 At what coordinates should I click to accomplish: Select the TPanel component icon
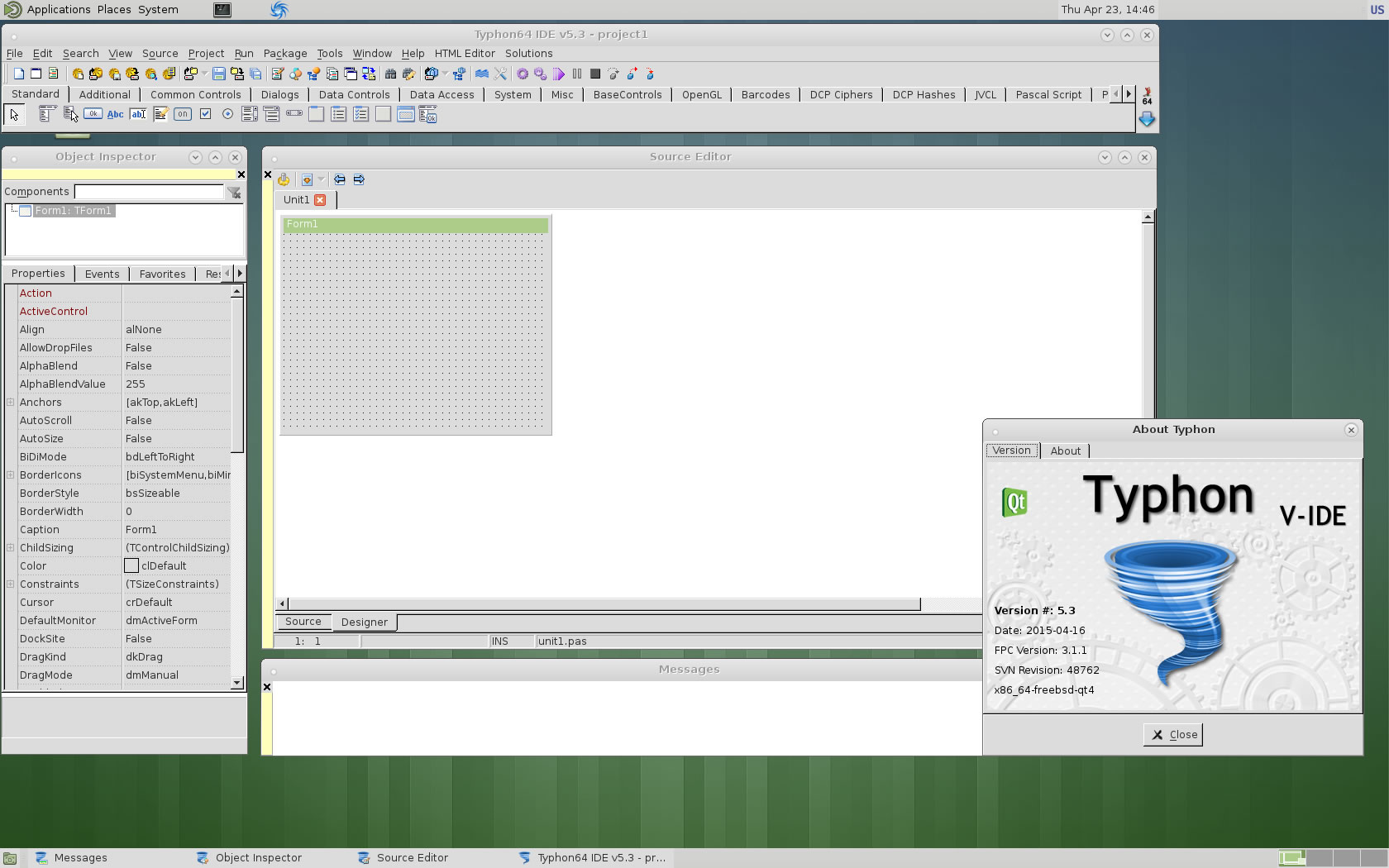pyautogui.click(x=383, y=114)
